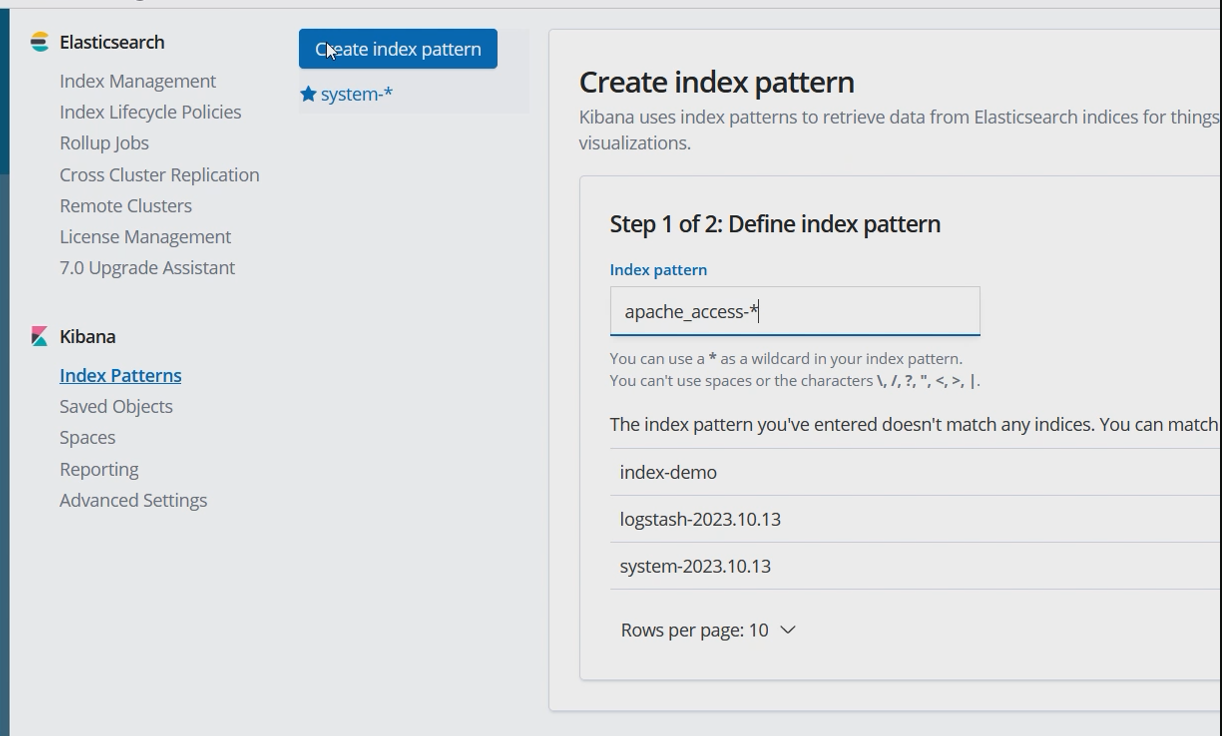Open License Management
Image resolution: width=1222 pixels, height=736 pixels.
[145, 237]
